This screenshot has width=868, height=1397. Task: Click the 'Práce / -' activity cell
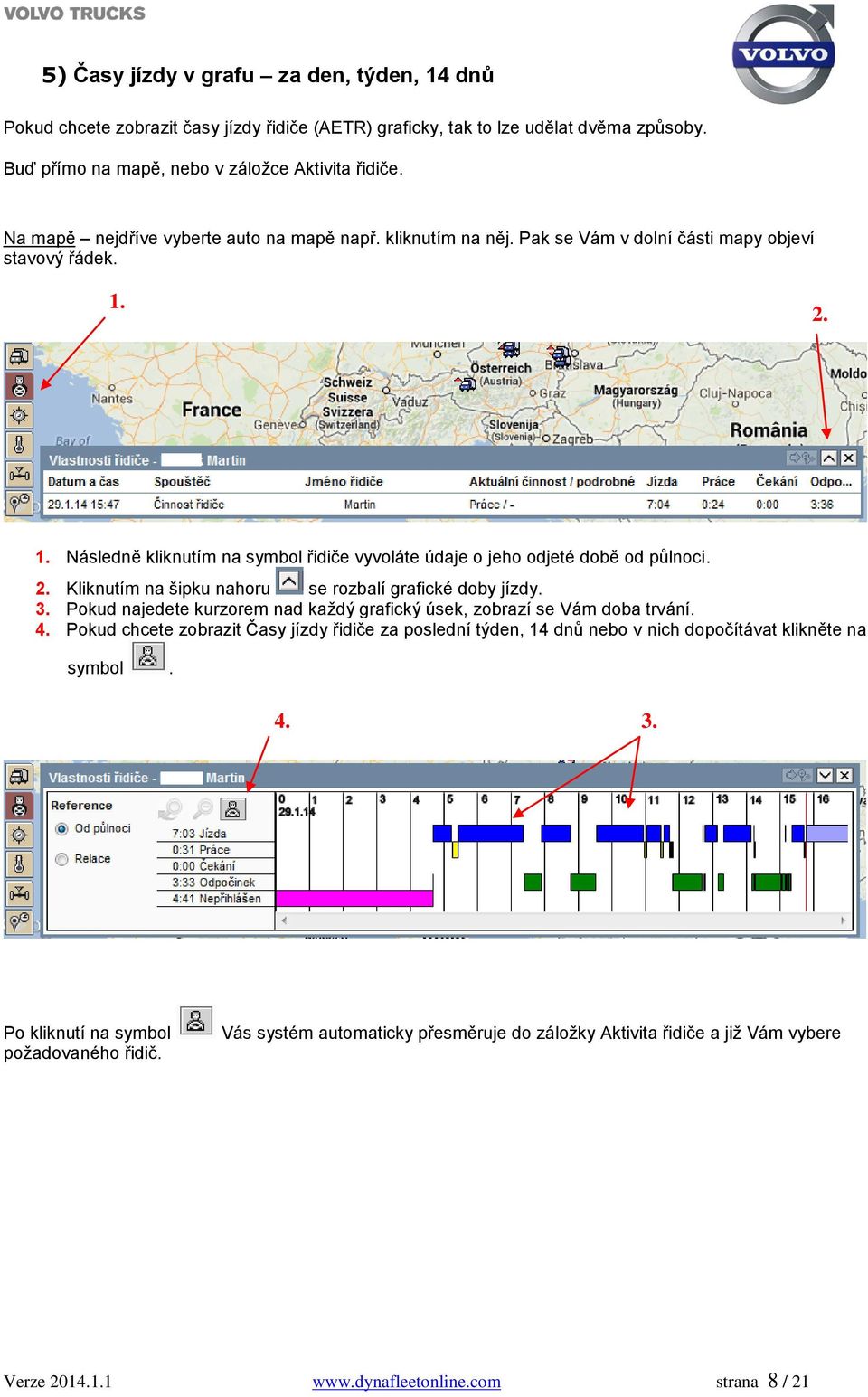pos(492,505)
